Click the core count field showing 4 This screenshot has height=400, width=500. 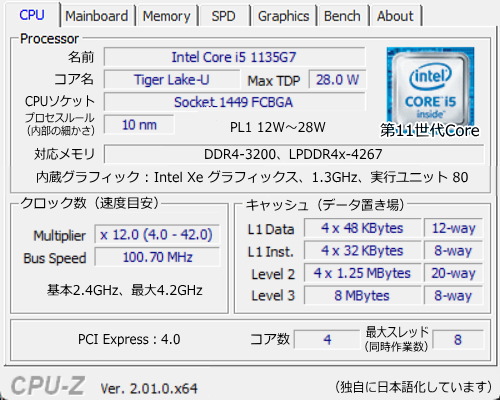(327, 339)
